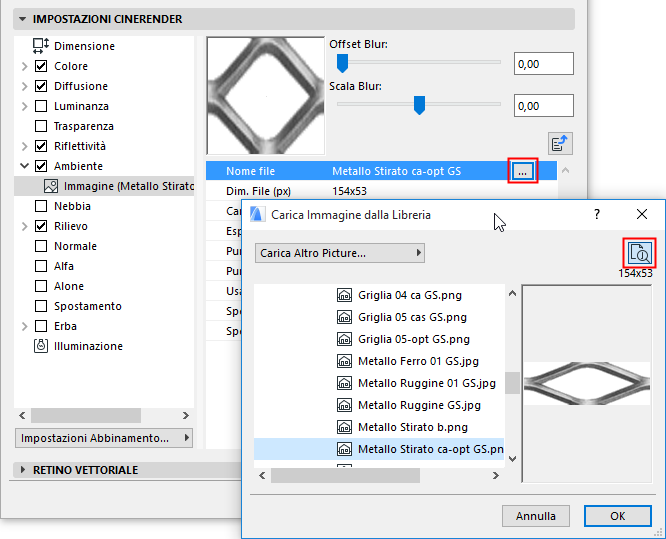Expand the Rilievo tree node
Image resolution: width=666 pixels, height=539 pixels.
(25, 226)
